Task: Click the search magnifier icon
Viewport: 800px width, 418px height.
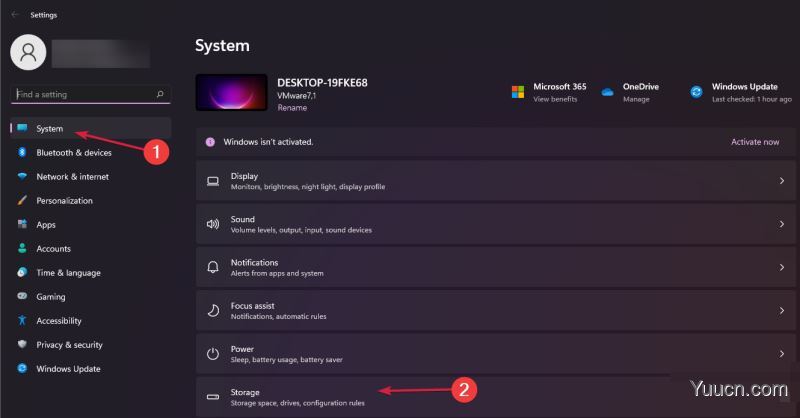Action: 160,94
